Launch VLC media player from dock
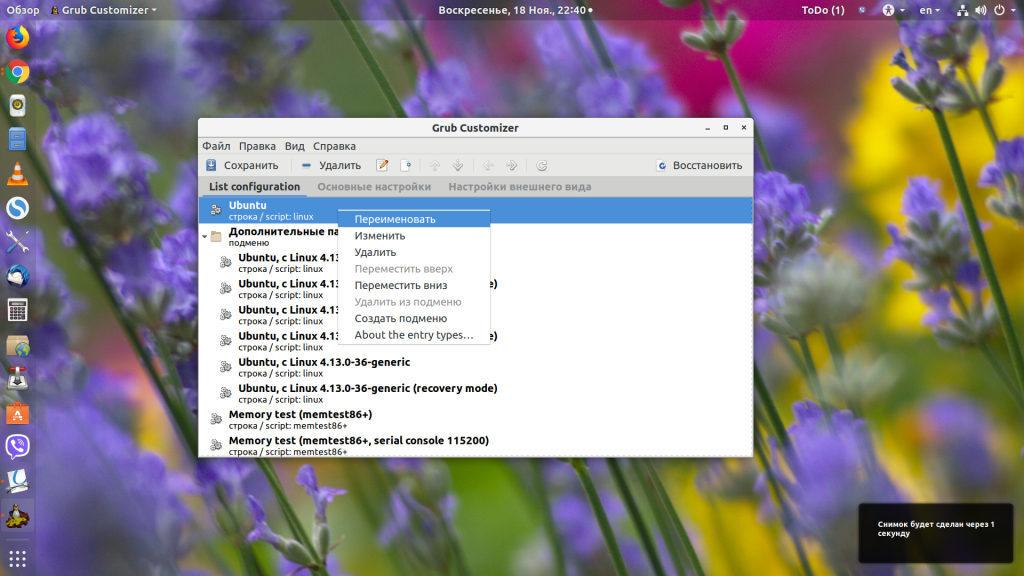The width and height of the screenshot is (1024, 576). (17, 174)
